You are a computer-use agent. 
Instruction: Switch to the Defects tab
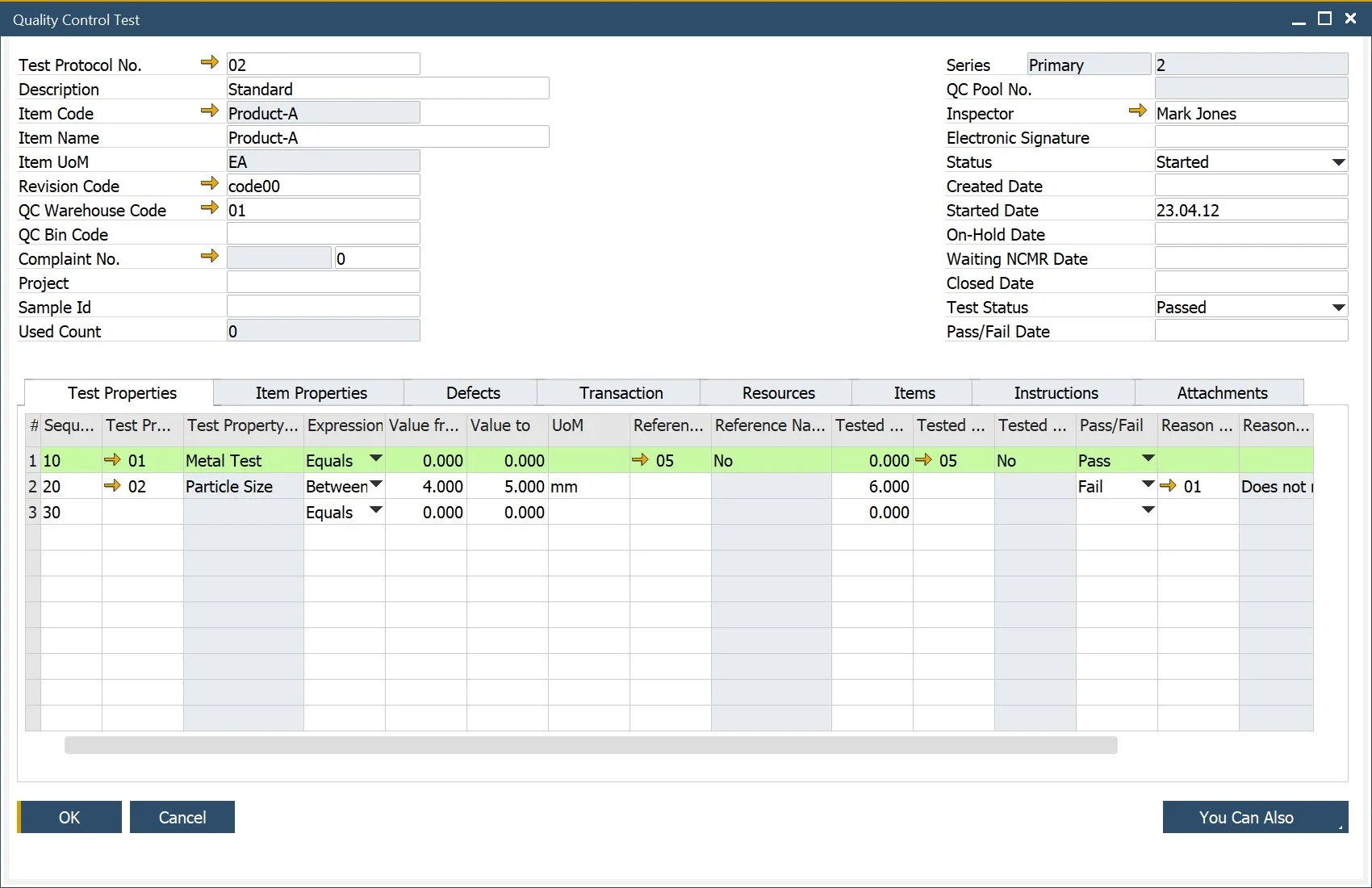(x=473, y=393)
